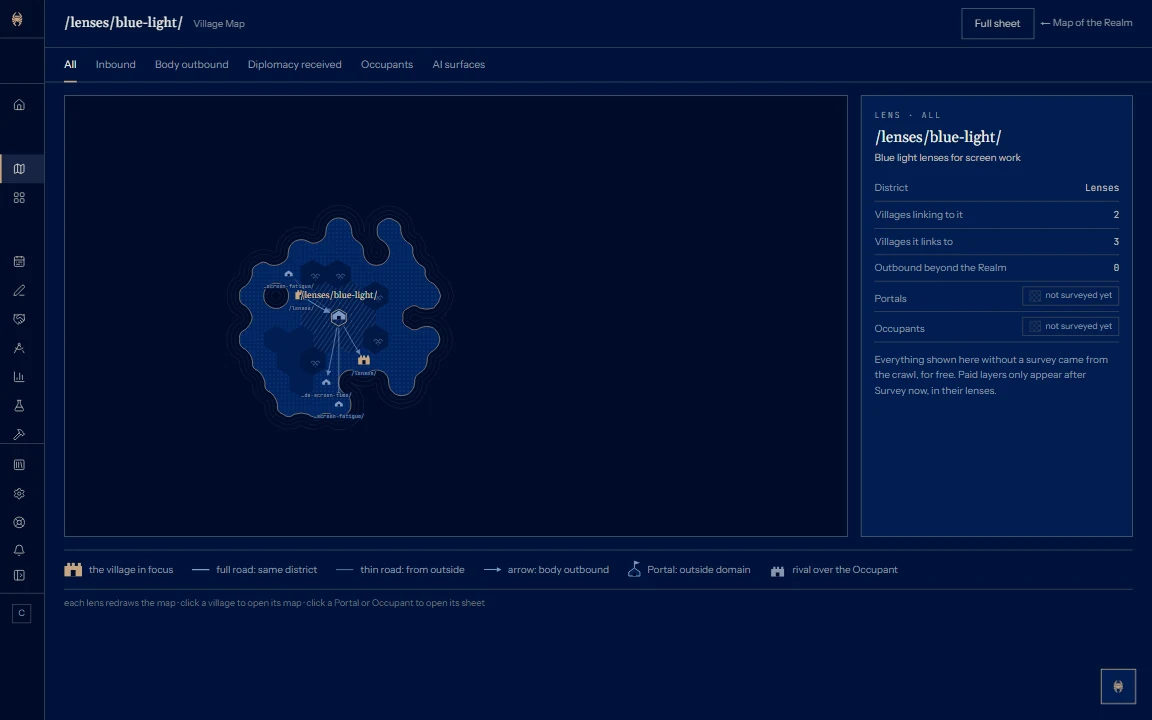Click 'not surveyed yet' in the Occupants row
The width and height of the screenshot is (1152, 720).
[x=1070, y=326]
